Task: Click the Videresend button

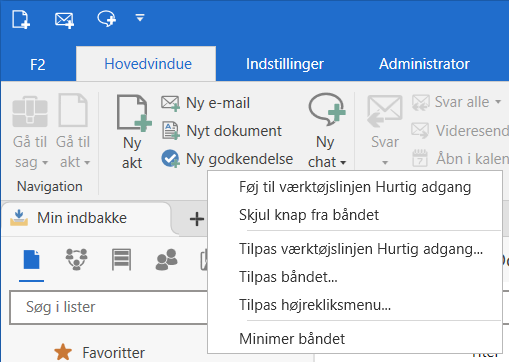Action: coord(460,131)
